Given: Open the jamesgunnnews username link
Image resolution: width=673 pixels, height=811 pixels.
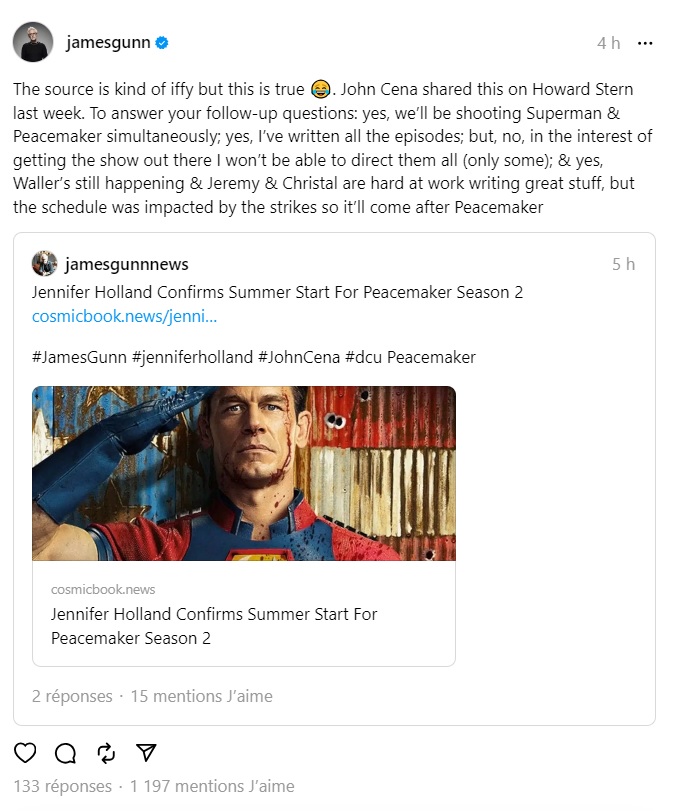Looking at the screenshot, I should [x=127, y=264].
